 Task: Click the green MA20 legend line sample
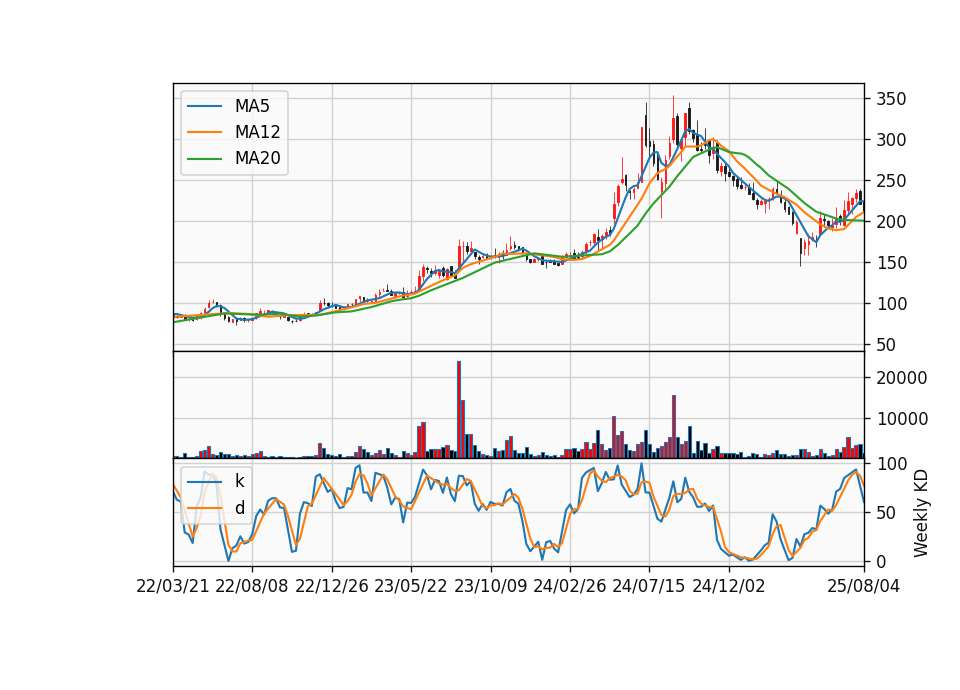click(x=204, y=159)
